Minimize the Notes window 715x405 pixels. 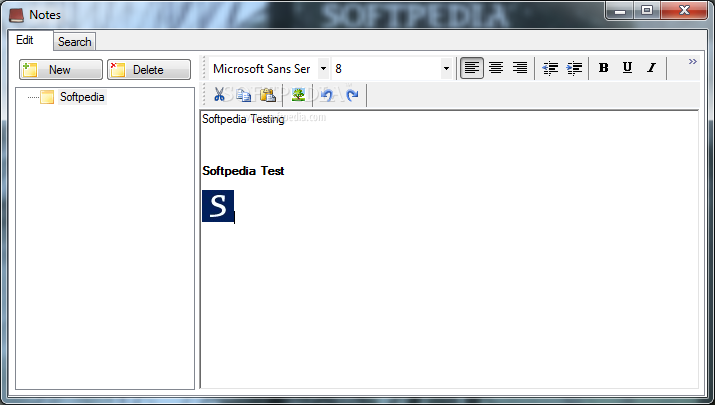point(620,10)
